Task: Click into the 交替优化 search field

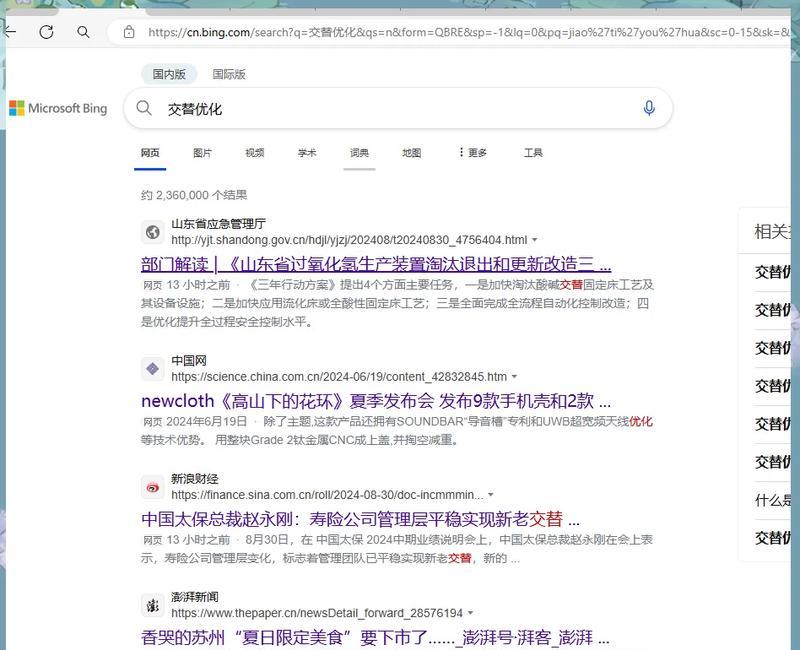Action: click(x=398, y=109)
